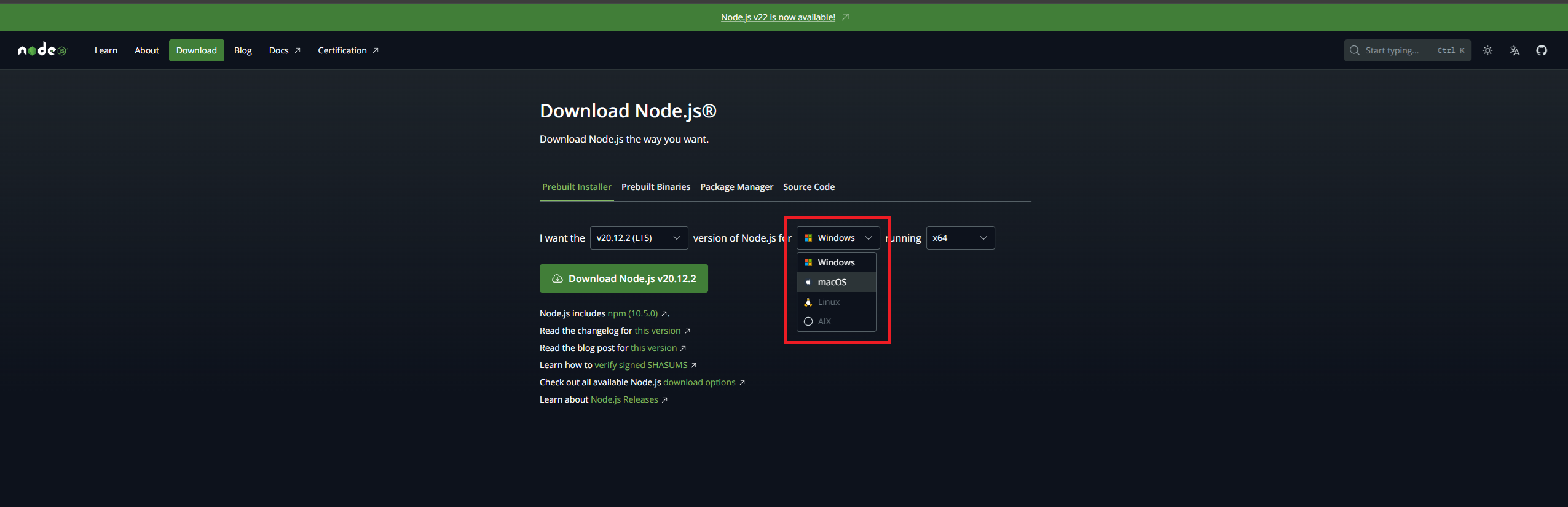Viewport: 1568px width, 507px height.
Task: Open the GitHub icon link
Action: point(1542,50)
